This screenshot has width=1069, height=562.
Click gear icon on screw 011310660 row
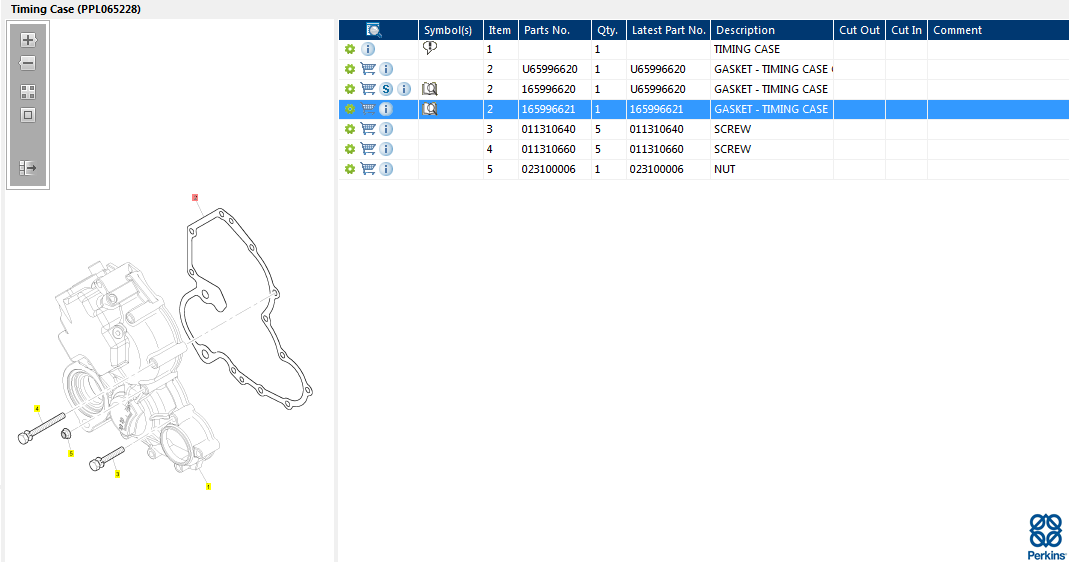tap(350, 149)
